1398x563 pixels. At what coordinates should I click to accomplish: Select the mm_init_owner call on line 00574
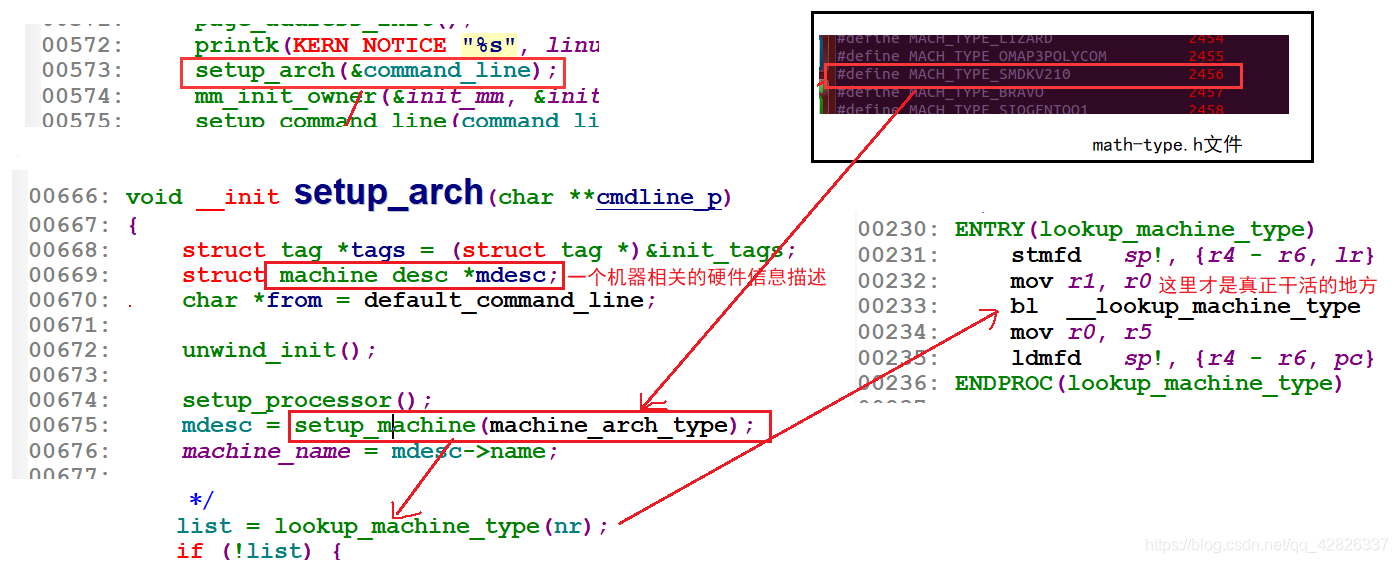(397, 96)
